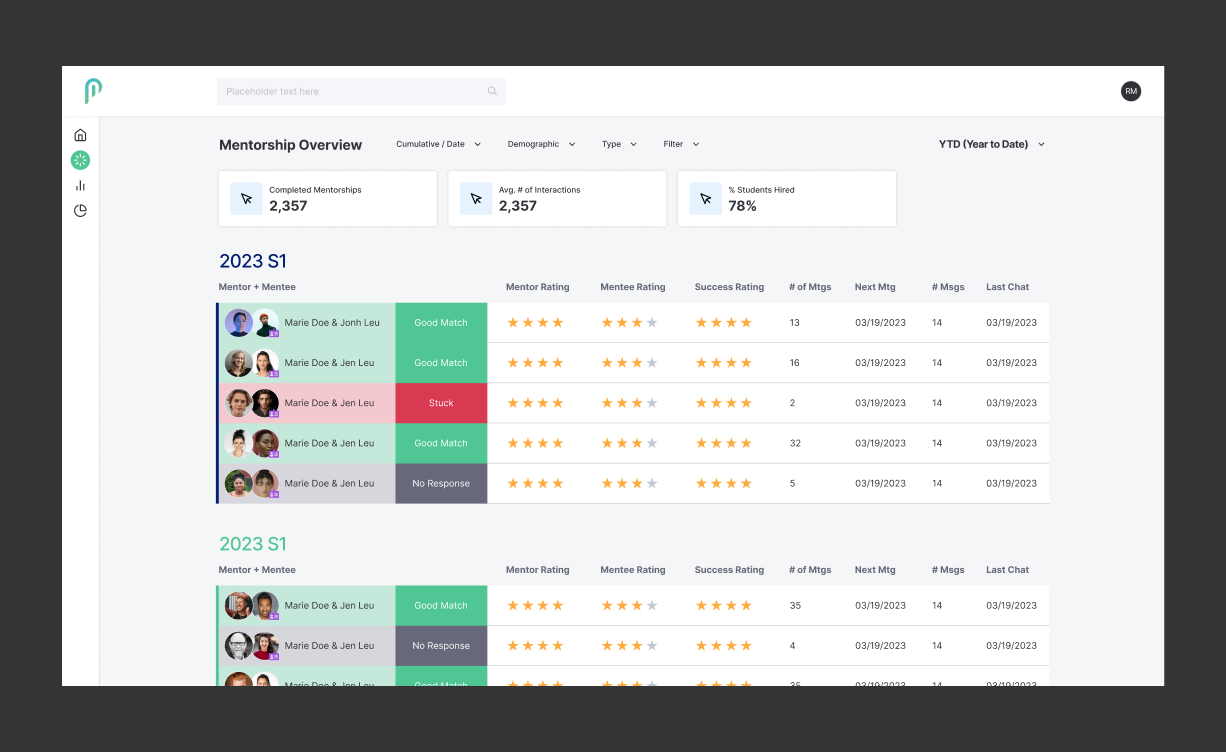Click the home icon in the sidebar
Screen dimensions: 1226x752
coord(80,135)
